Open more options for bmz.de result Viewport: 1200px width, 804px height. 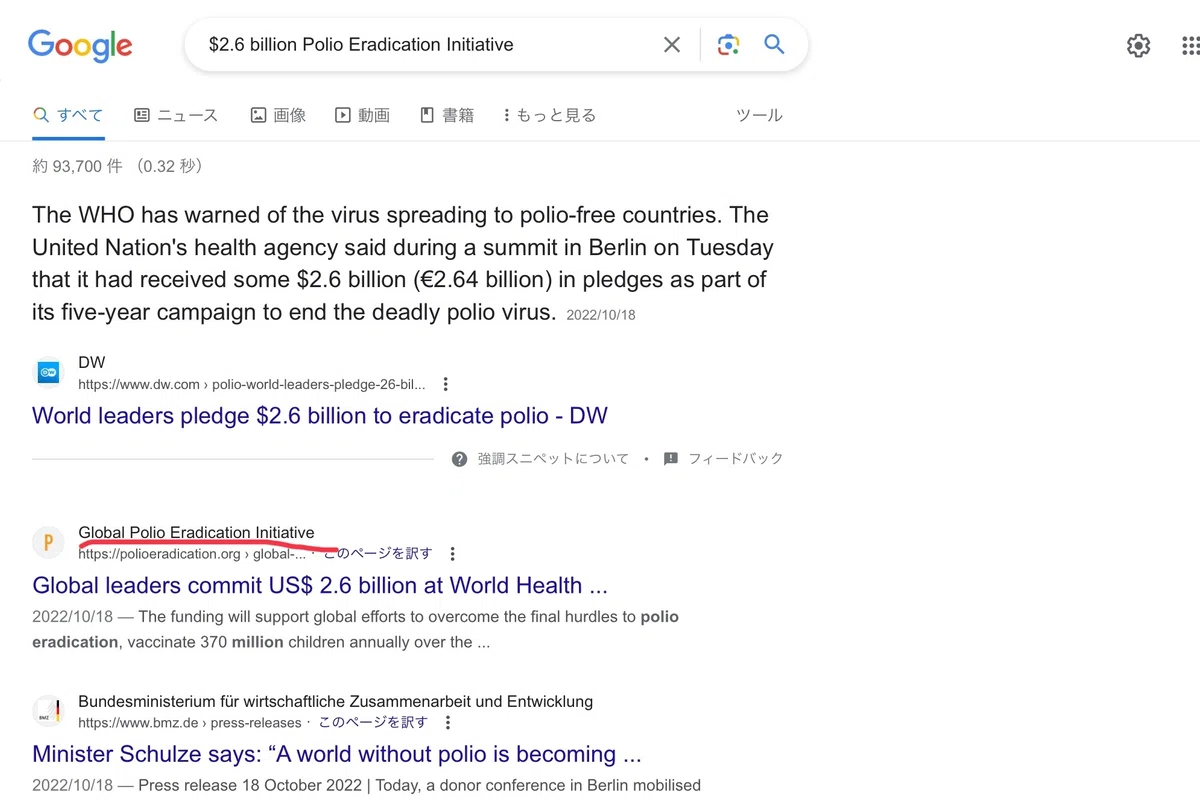click(x=448, y=723)
